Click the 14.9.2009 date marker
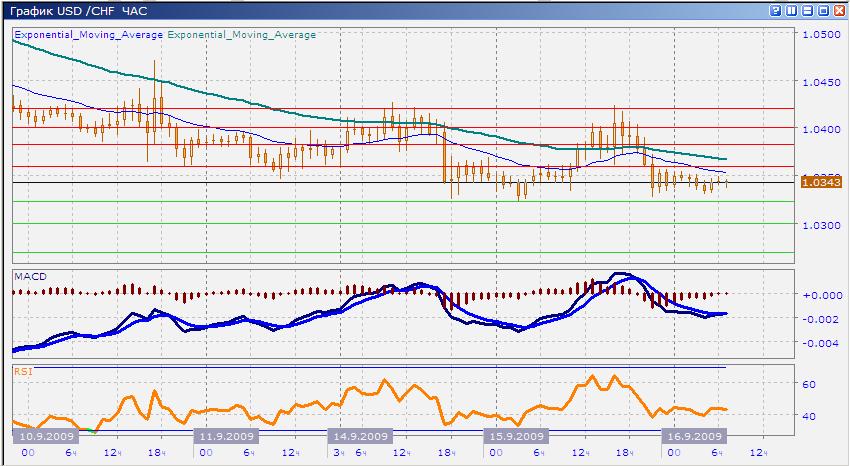This screenshot has height=466, width=850. tap(359, 437)
